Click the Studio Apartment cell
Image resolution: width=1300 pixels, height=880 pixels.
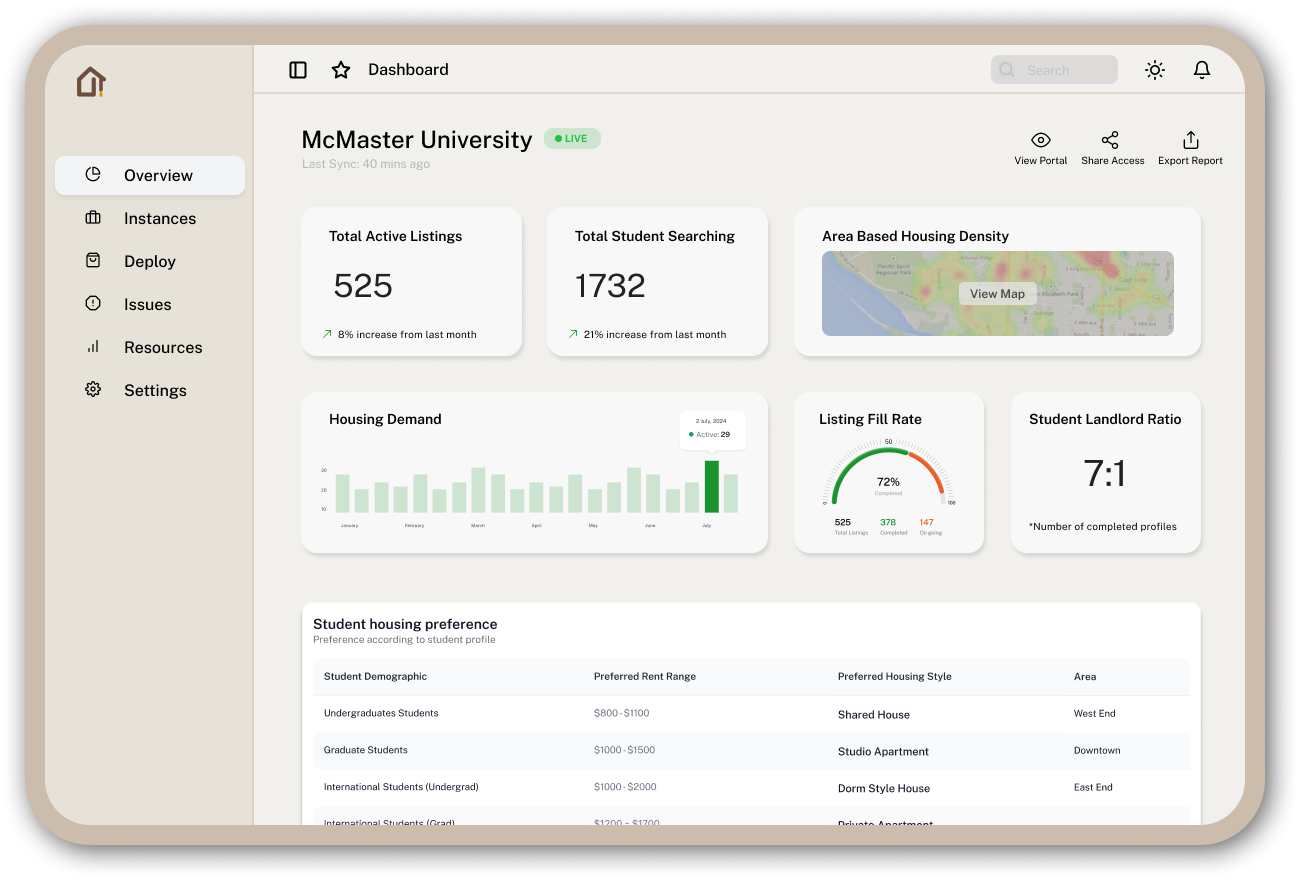tap(883, 752)
